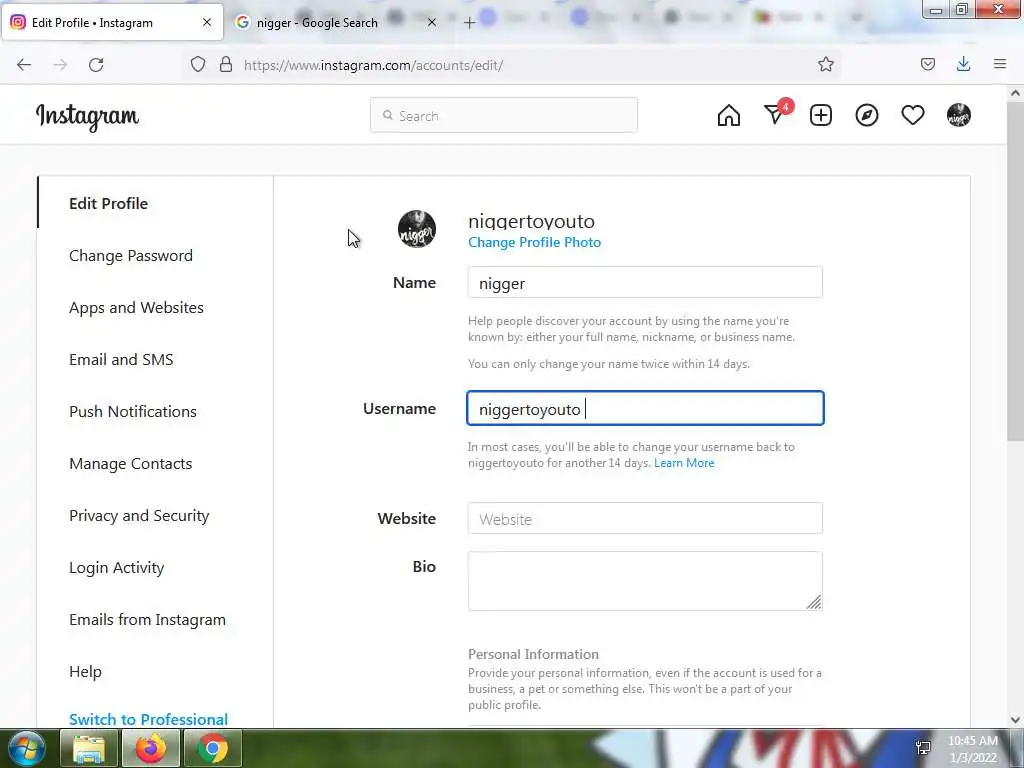Go to Instagram home feed icon

point(729,116)
